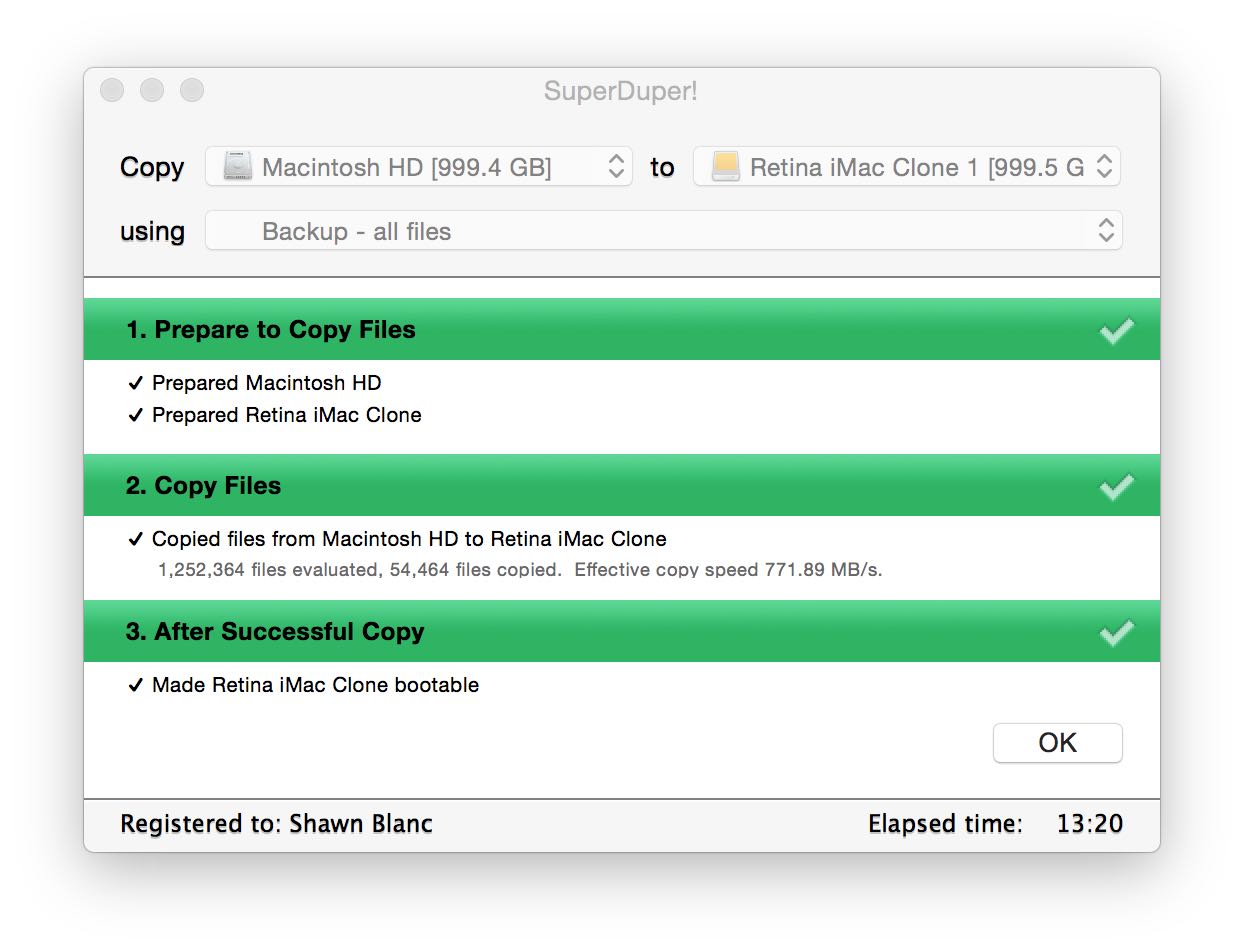Click the SuperDuper! window title

click(621, 91)
